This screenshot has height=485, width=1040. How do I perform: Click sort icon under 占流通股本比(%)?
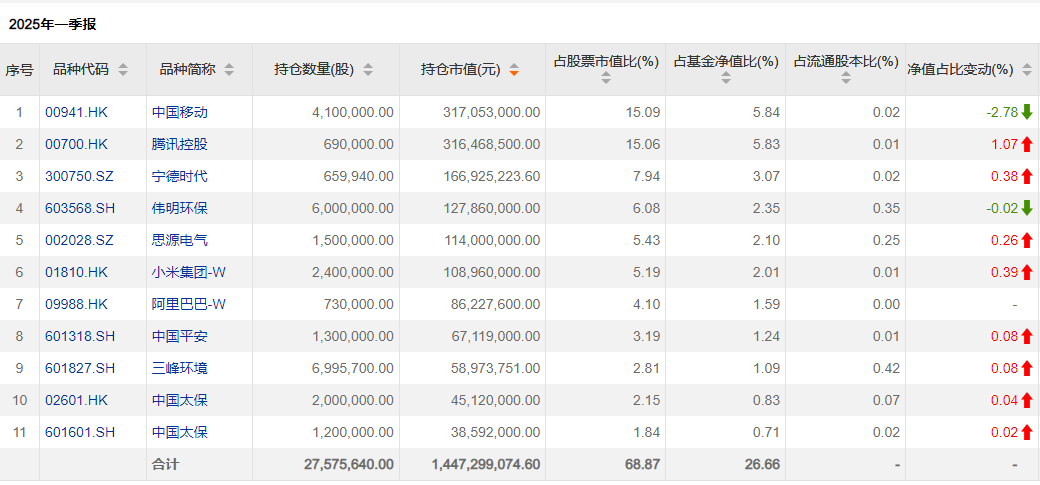[x=846, y=78]
